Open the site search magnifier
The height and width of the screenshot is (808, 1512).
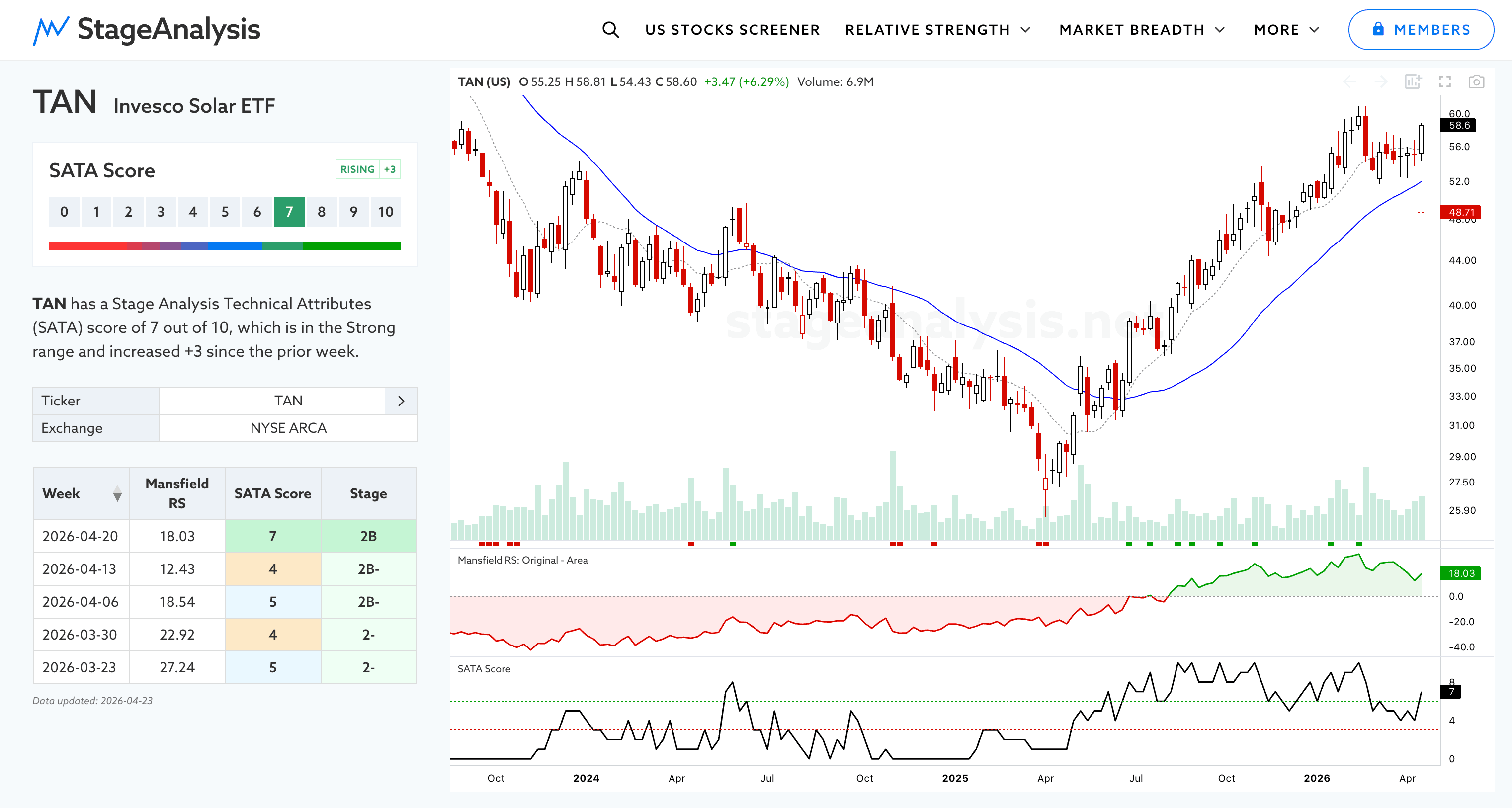[x=610, y=29]
